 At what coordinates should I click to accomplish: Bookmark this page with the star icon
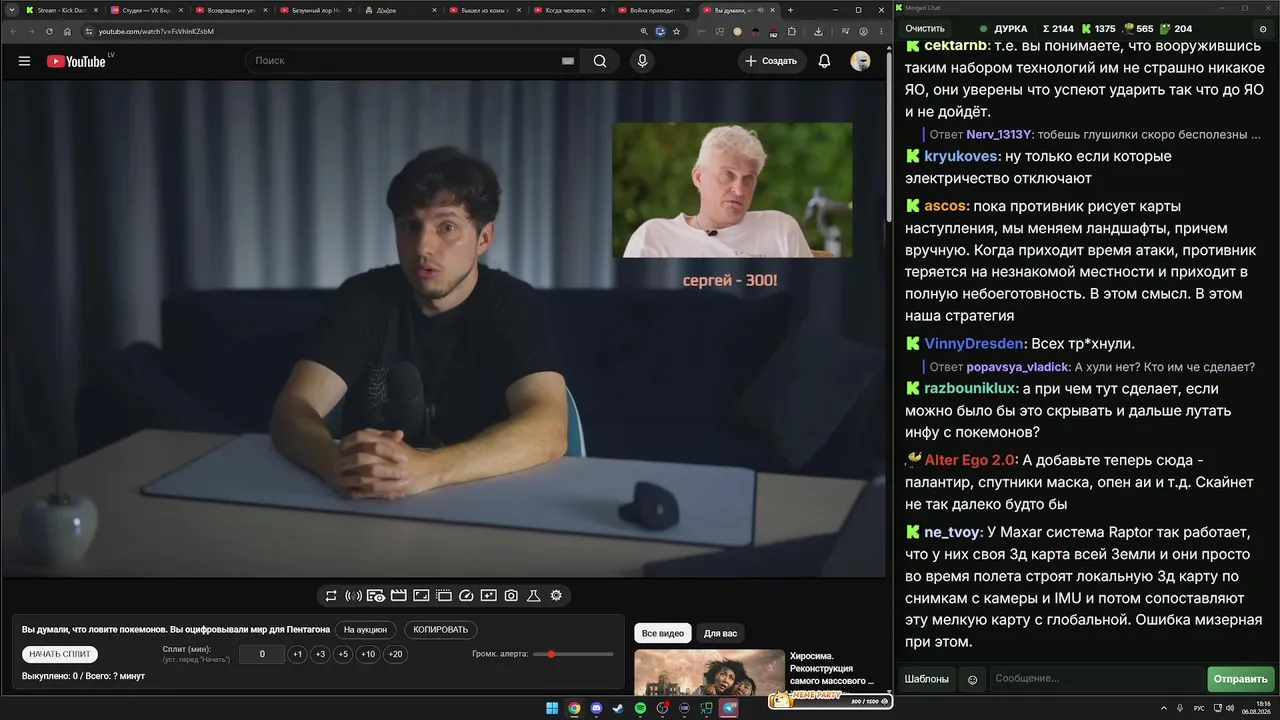(676, 31)
